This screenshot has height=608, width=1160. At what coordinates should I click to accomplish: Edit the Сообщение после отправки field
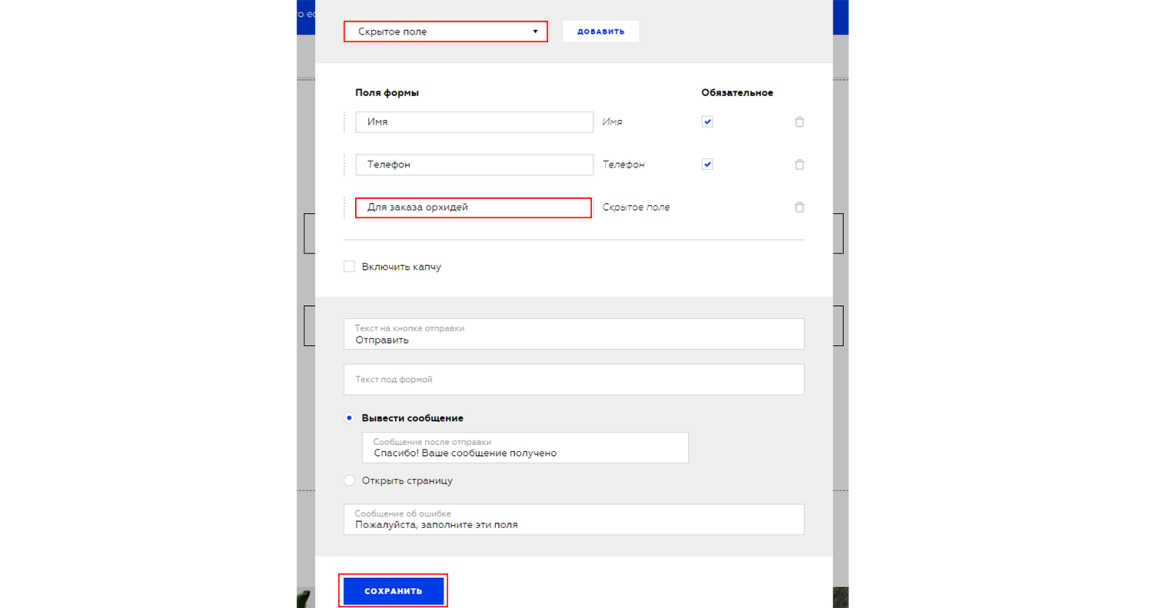tap(525, 448)
